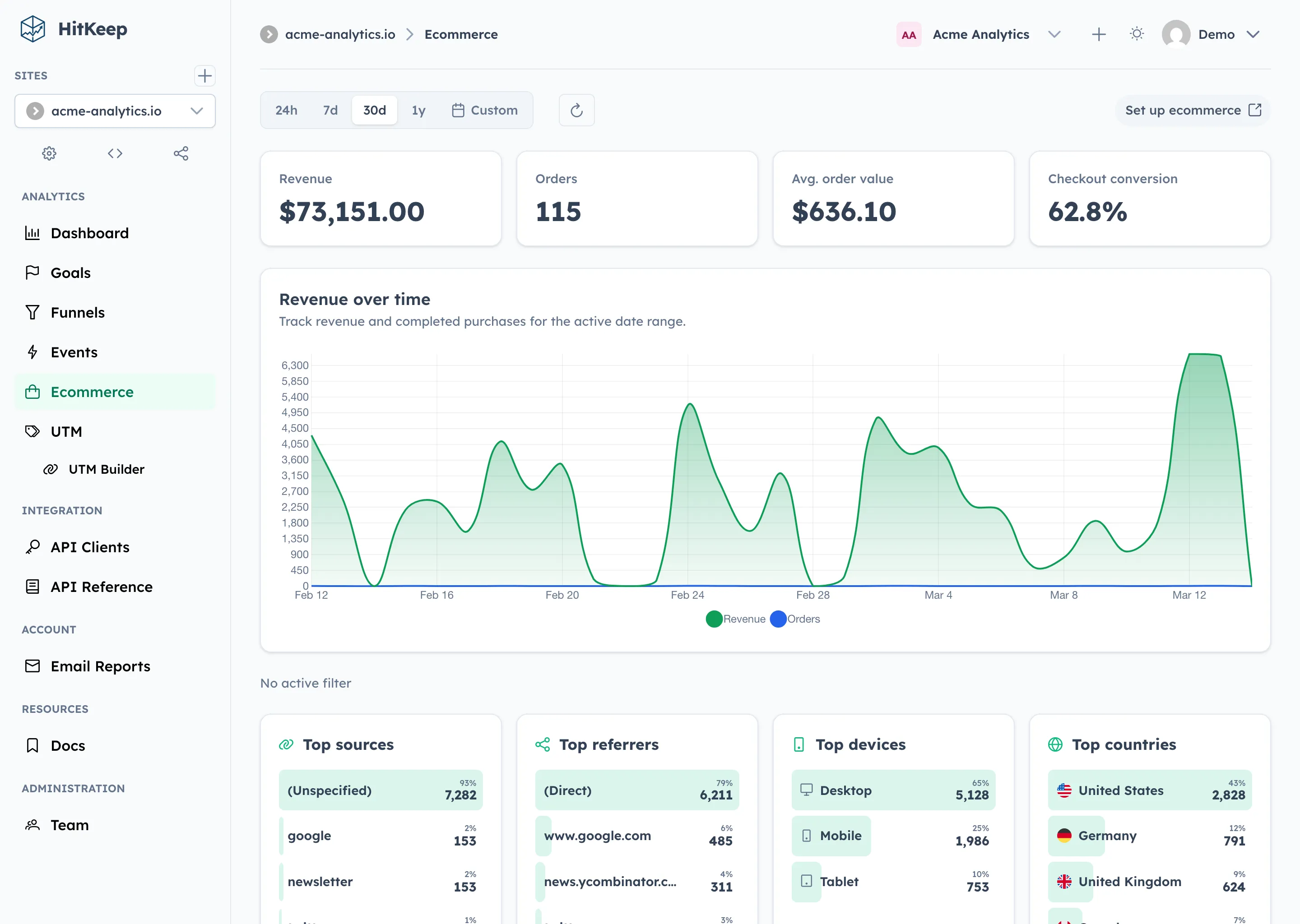Viewport: 1300px width, 924px height.
Task: Toggle light/dark theme with the sun icon
Action: [1136, 34]
